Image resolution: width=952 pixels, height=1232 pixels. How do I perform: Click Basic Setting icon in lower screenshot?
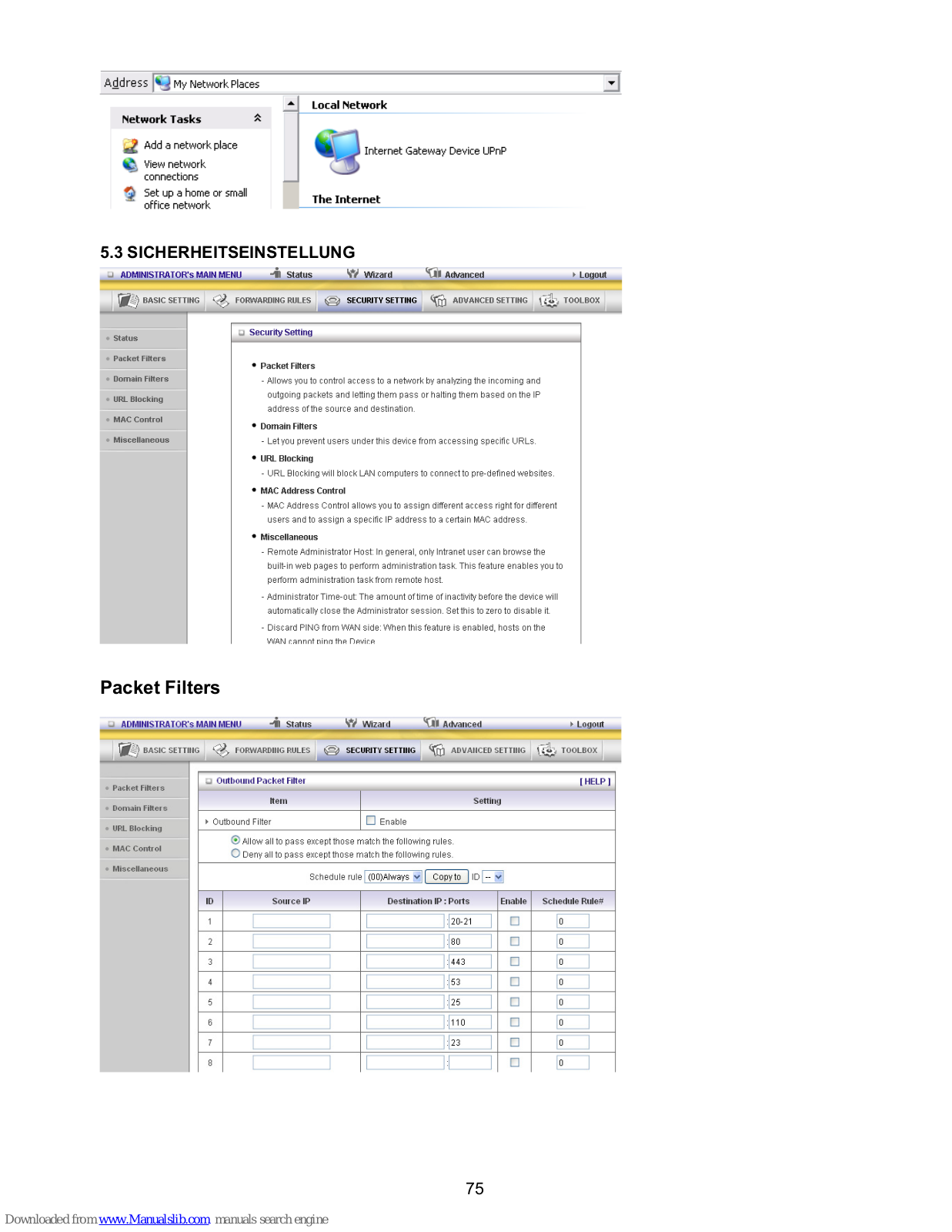point(129,750)
